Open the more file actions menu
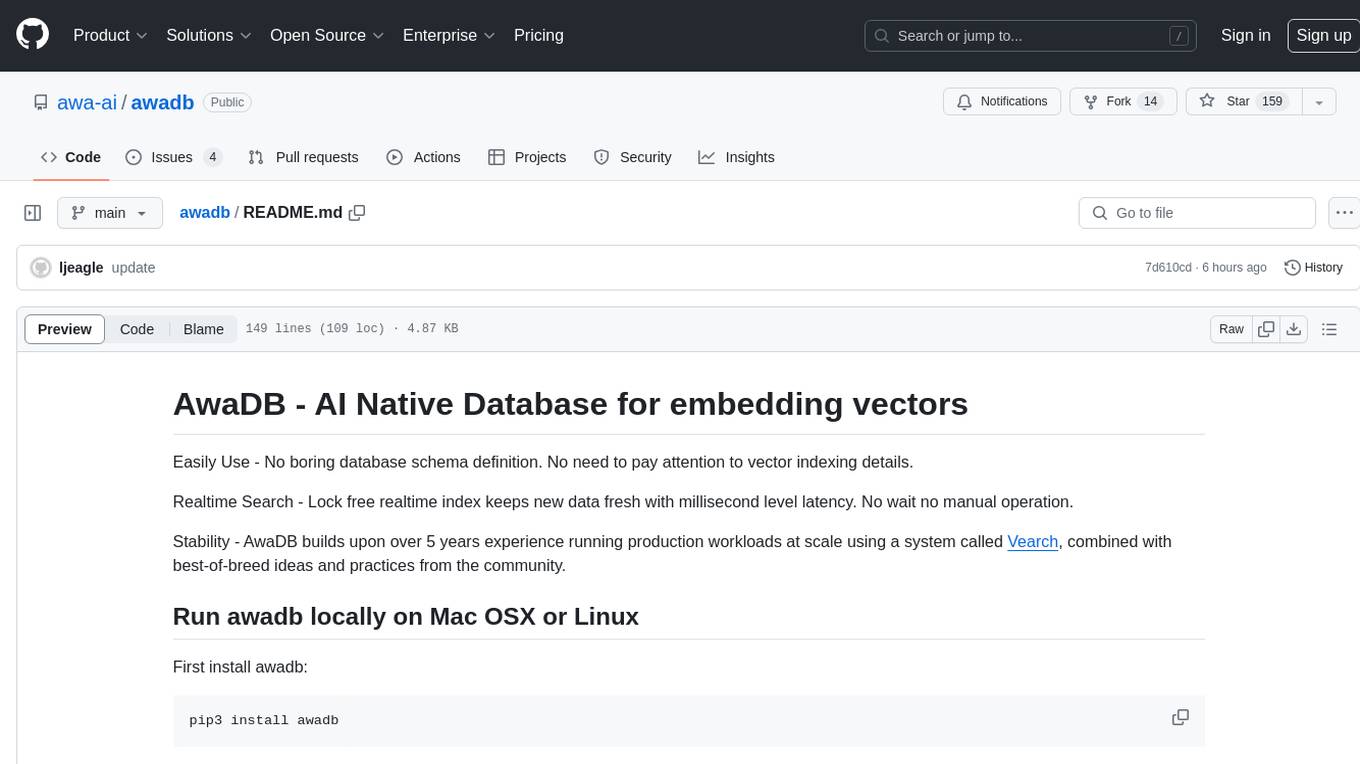This screenshot has width=1360, height=764. tap(1344, 213)
